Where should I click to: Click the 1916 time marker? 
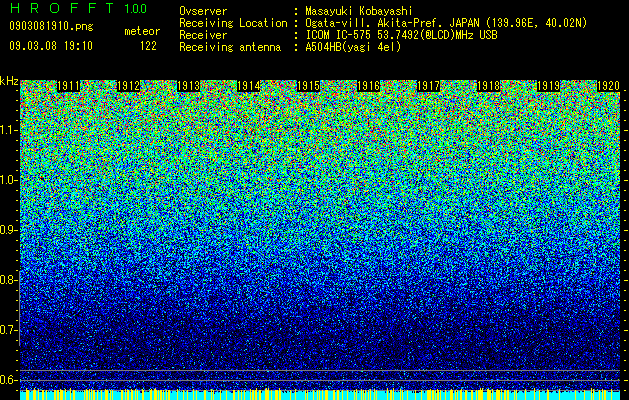368,86
